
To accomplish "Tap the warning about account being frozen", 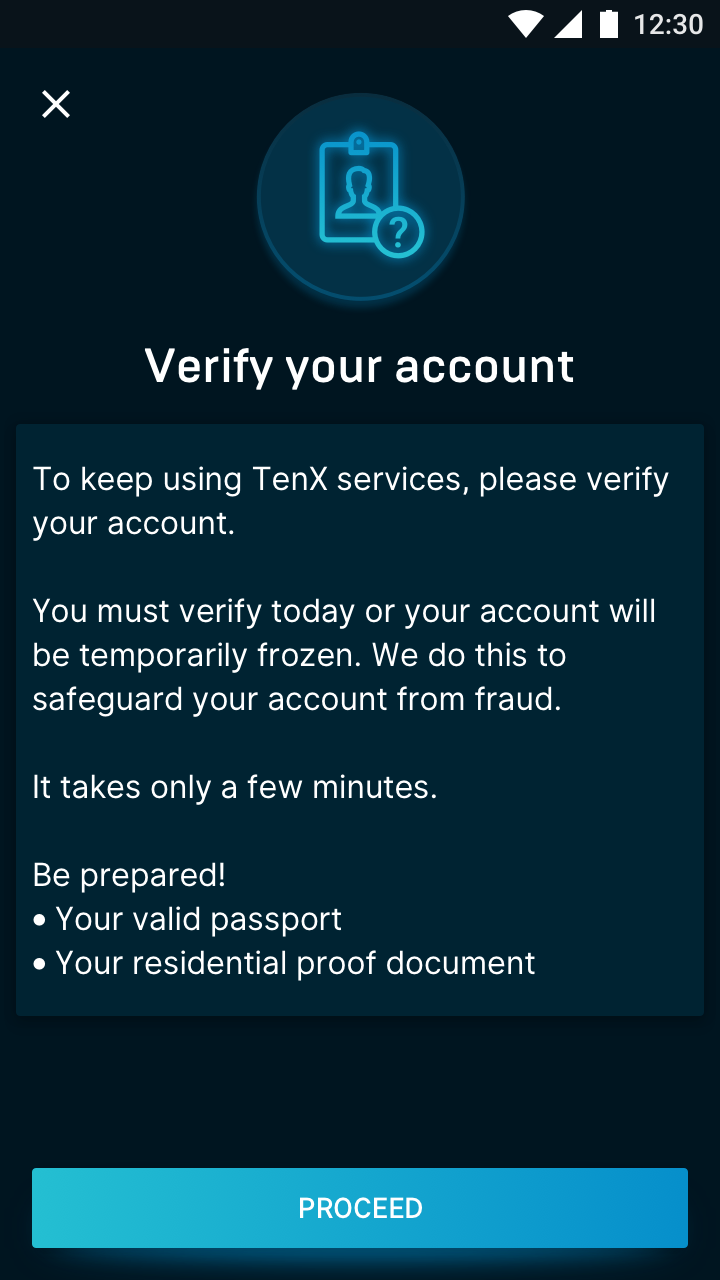I will point(344,655).
